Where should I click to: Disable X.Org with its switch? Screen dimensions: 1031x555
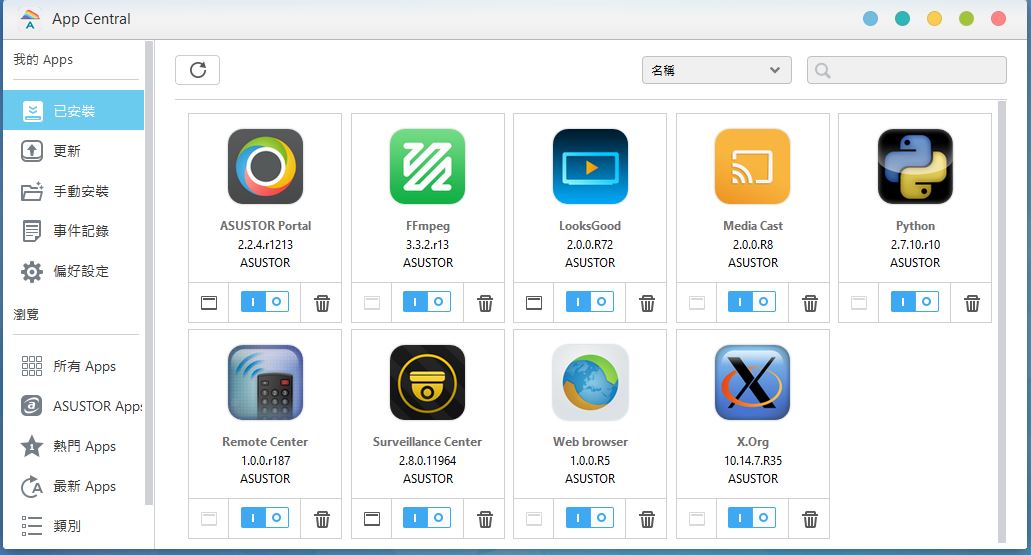coord(752,518)
